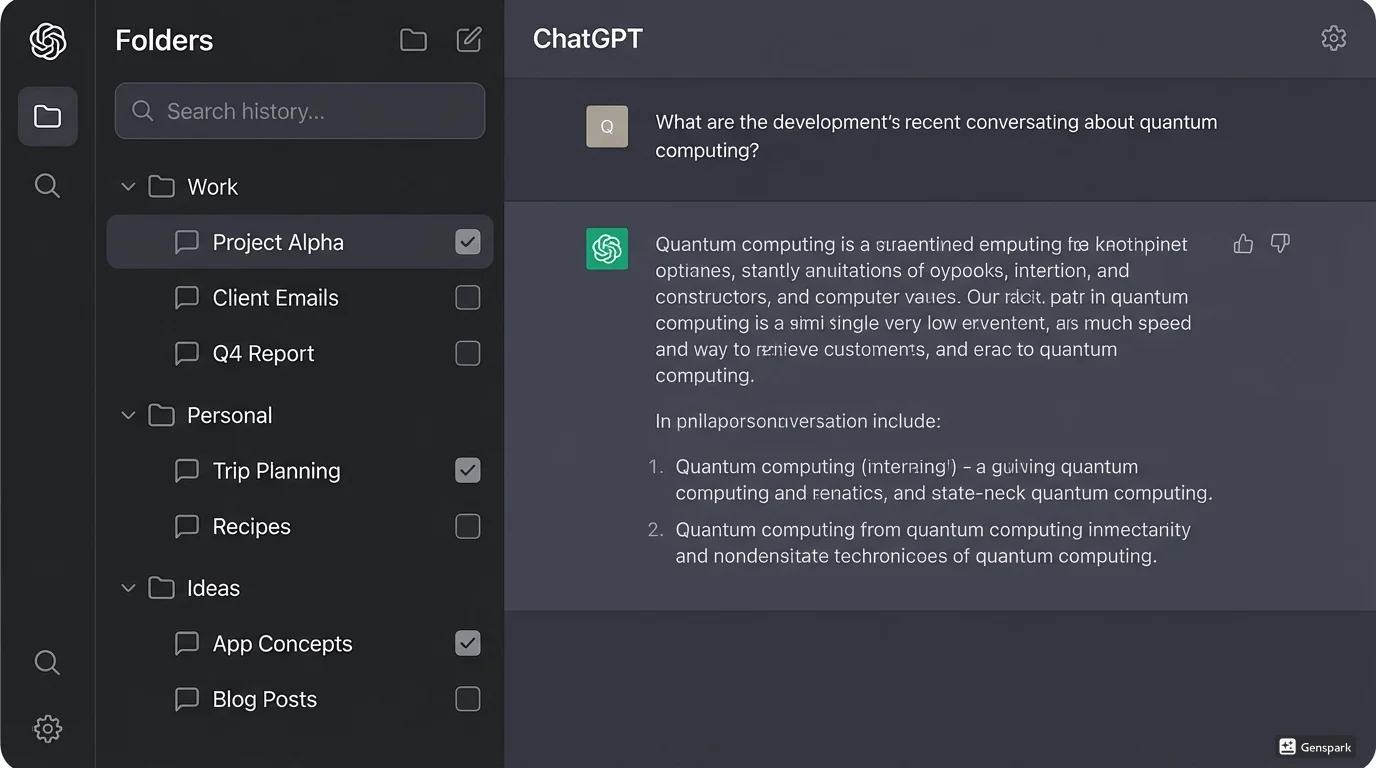This screenshot has width=1376, height=768.
Task: Enable the Recipes checkbox
Action: coord(467,526)
